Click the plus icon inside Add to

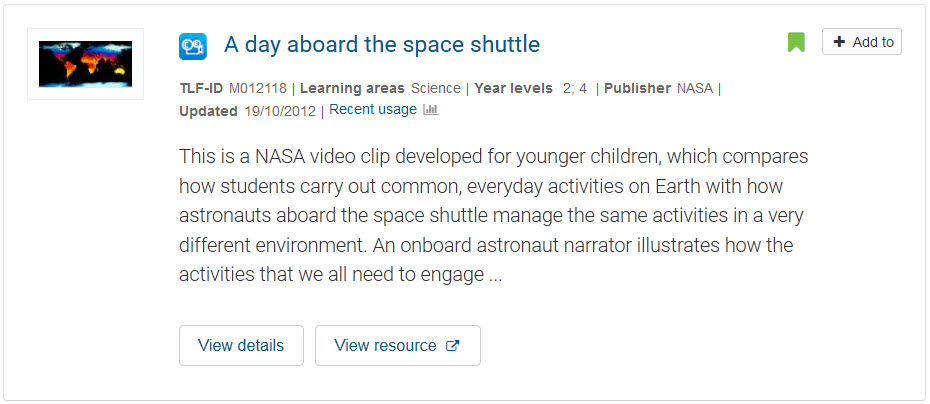[x=839, y=42]
